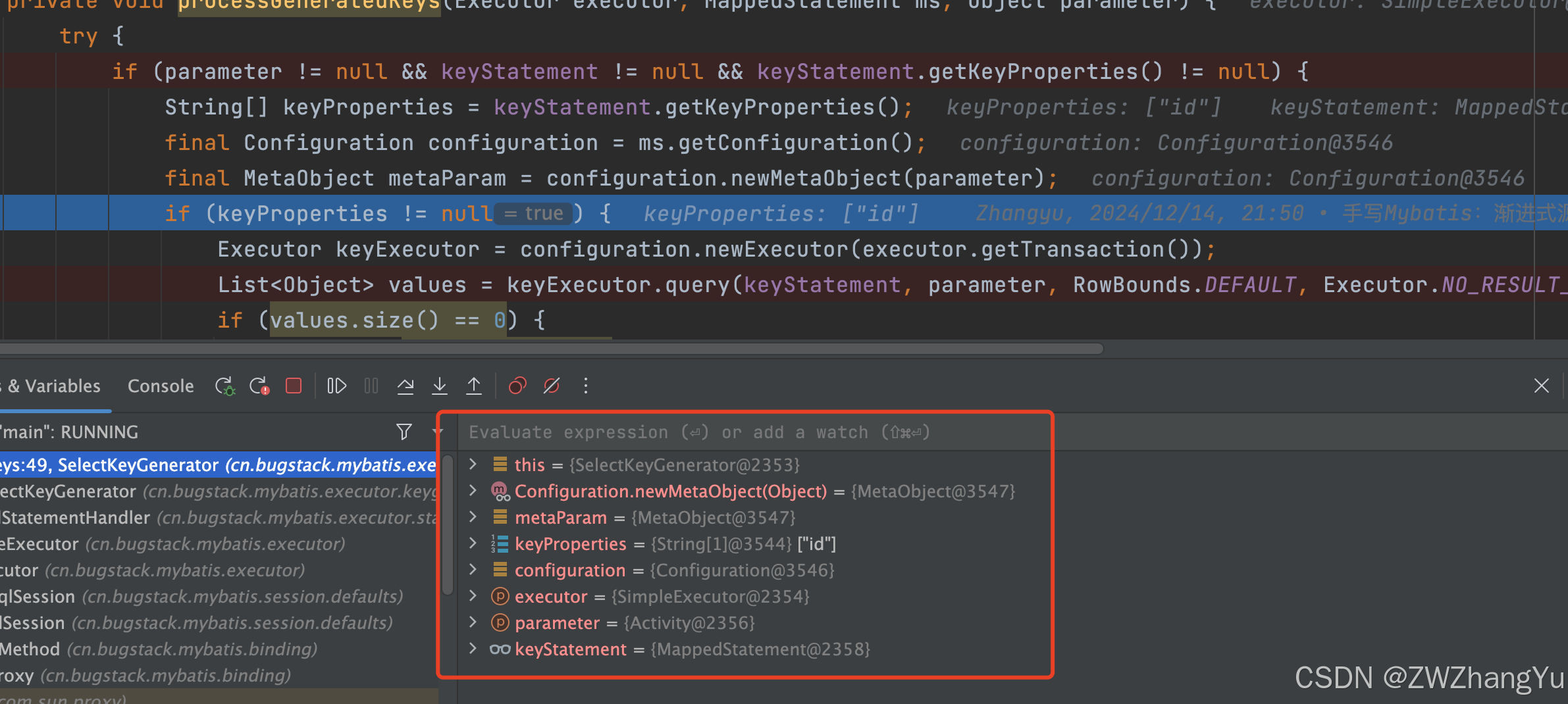The width and height of the screenshot is (1568, 704).
Task: Click the 'this' object icon
Action: [500, 465]
